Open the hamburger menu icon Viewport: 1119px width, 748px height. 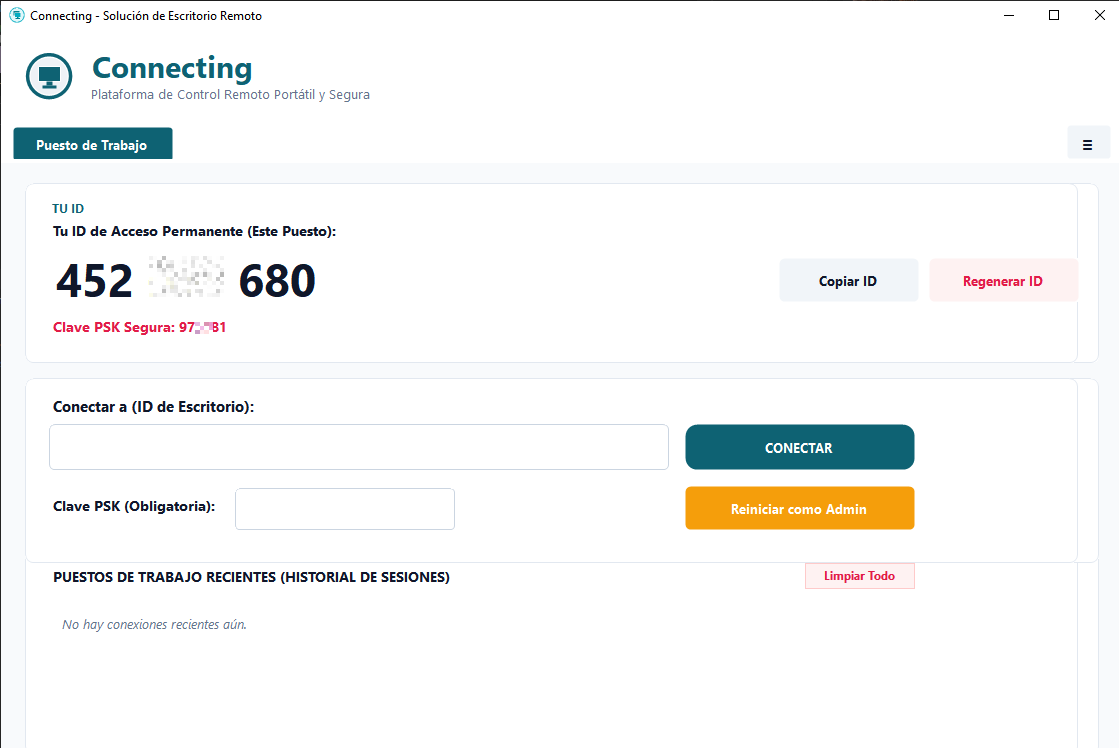pos(1088,145)
